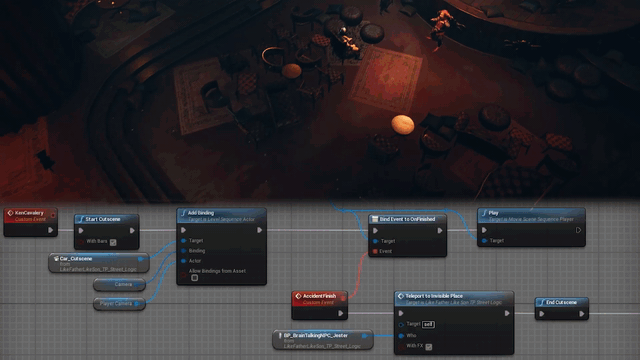Image resolution: width=640 pixels, height=360 pixels.
Task: Toggle the With FX checkbox
Action: 429,347
